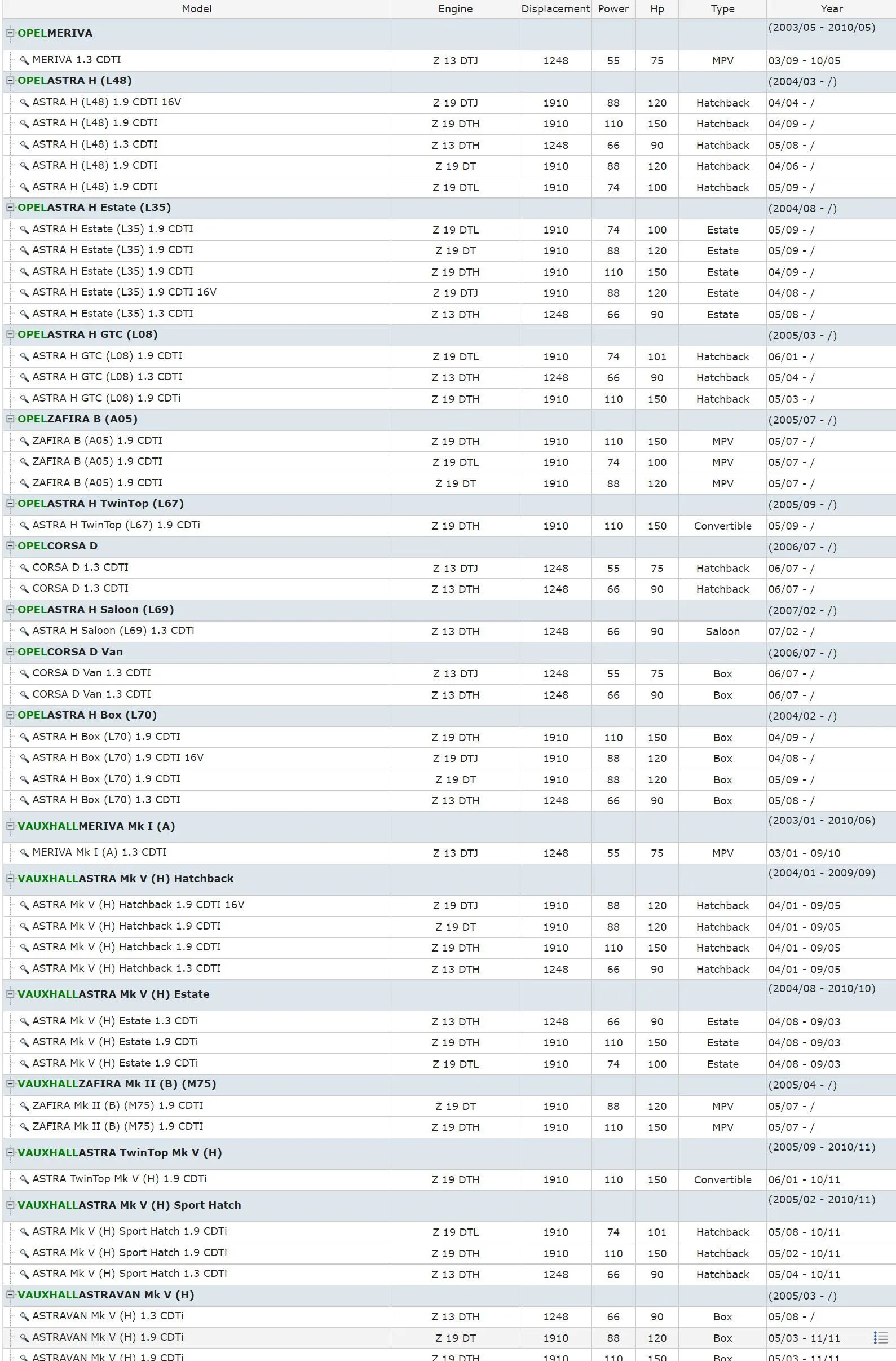
Task: Click magnifier for ASTRA H Estate (L35) 1.3 CDTI
Action: point(24,314)
